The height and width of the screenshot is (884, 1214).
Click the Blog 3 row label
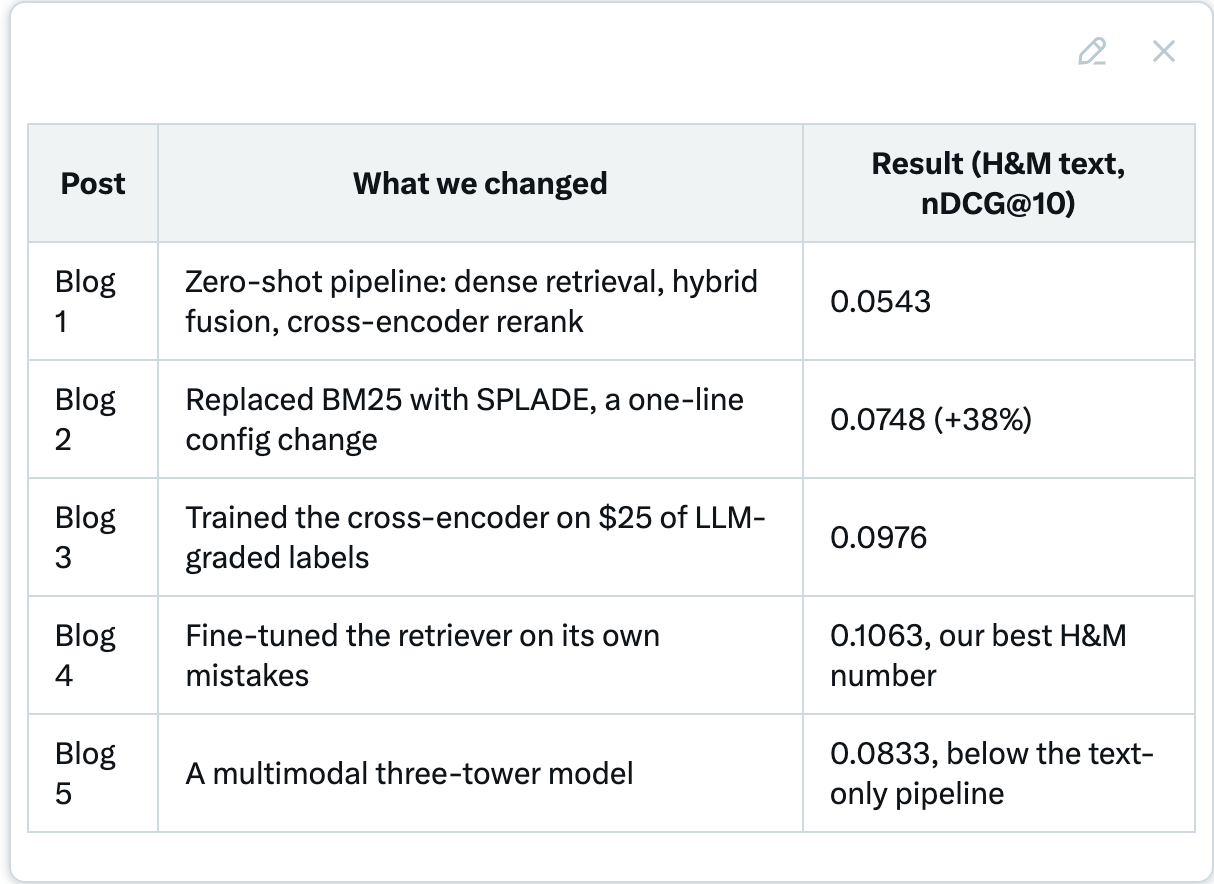pyautogui.click(x=93, y=537)
